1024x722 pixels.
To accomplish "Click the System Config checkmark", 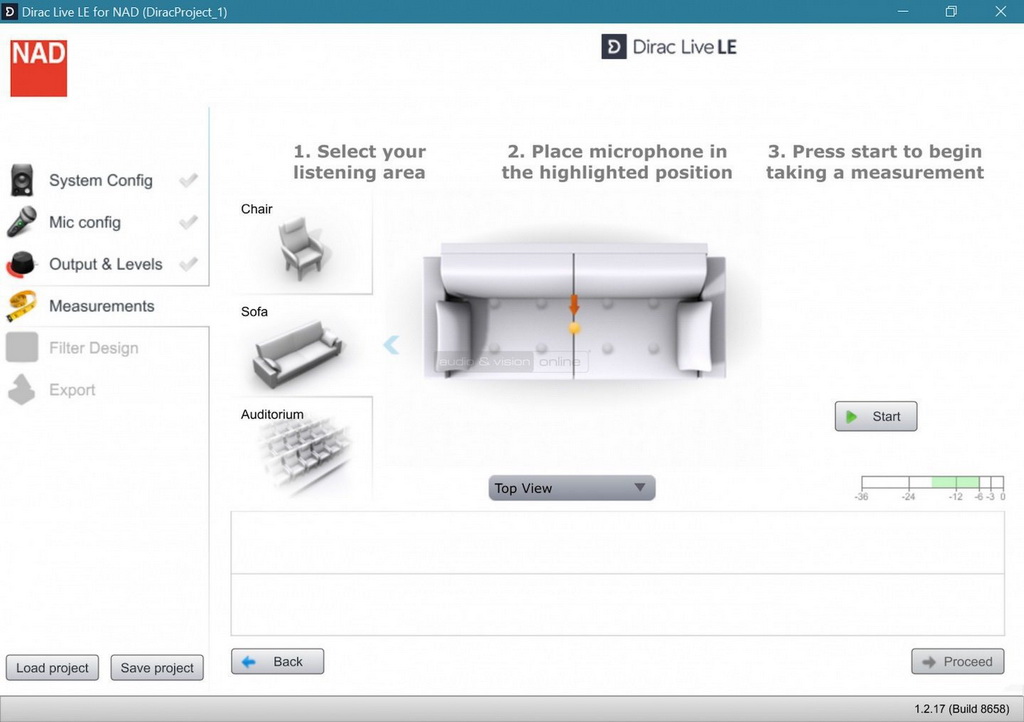I will pos(188,180).
